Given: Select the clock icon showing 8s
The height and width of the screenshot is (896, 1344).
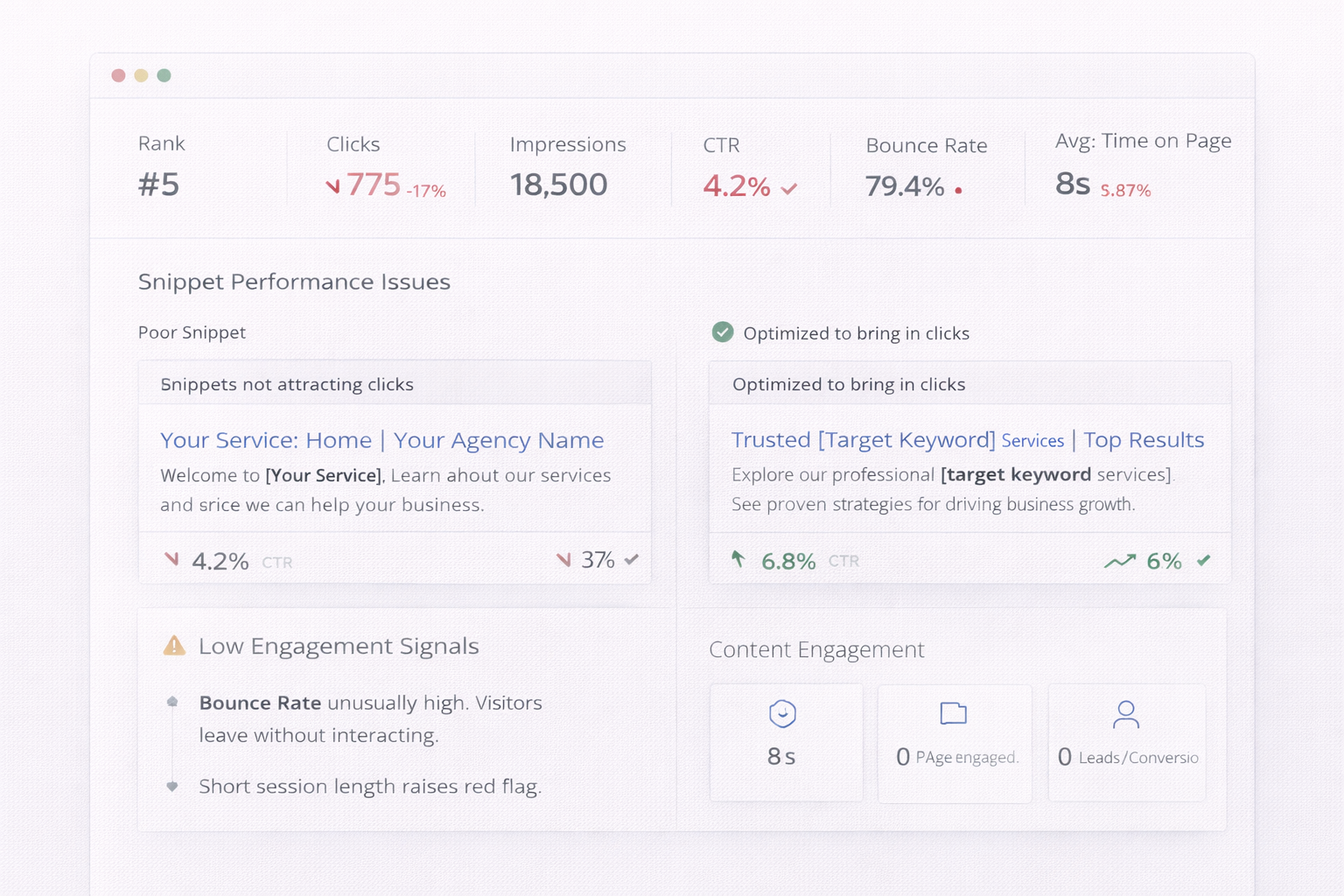Looking at the screenshot, I should pos(783,714).
